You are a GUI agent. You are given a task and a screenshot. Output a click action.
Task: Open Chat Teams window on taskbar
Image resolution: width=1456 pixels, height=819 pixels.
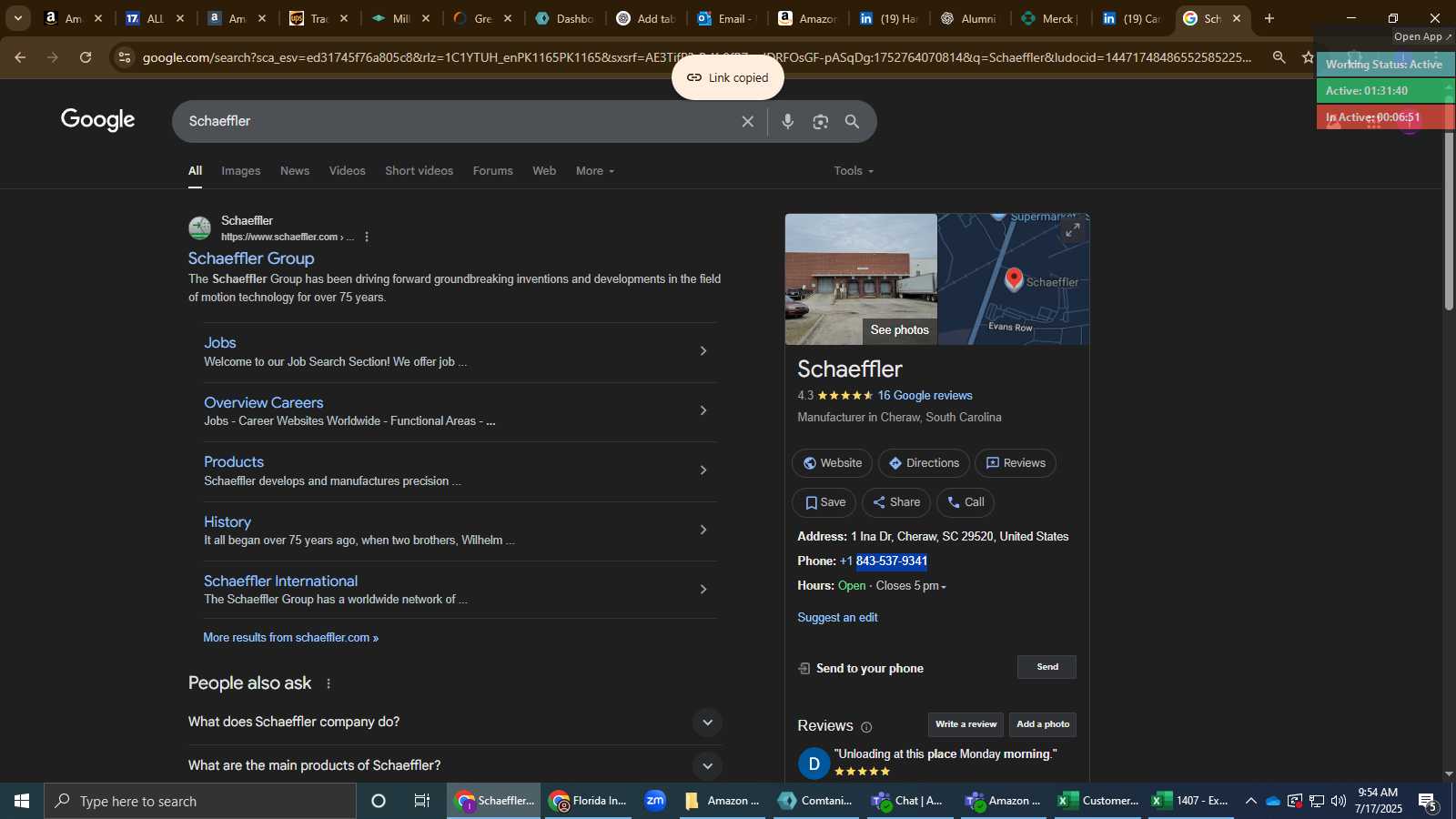908,801
